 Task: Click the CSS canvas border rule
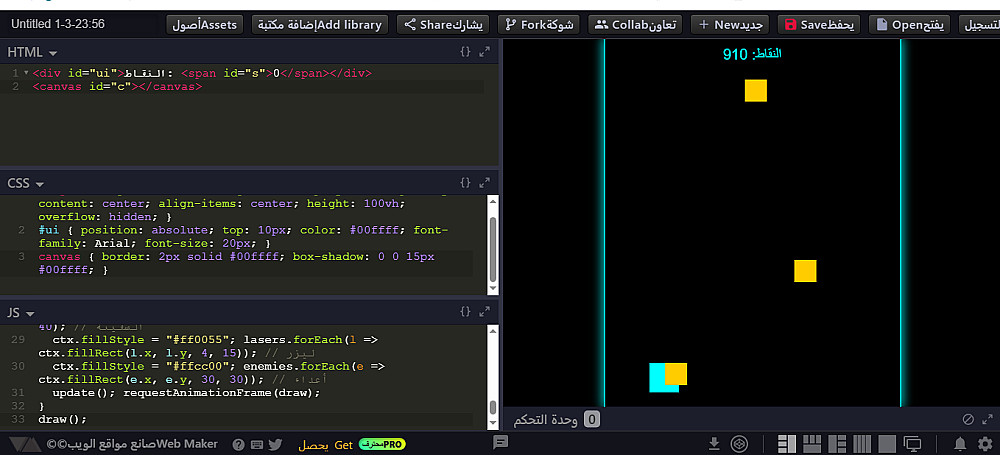(237, 263)
